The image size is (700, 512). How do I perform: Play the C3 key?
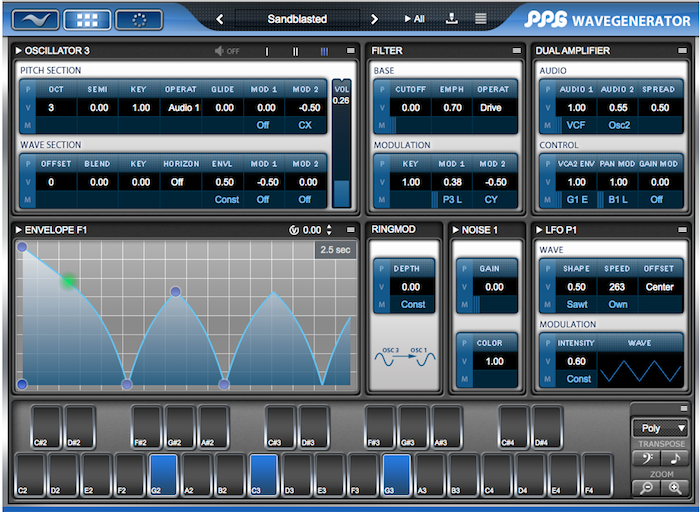pyautogui.click(x=263, y=475)
